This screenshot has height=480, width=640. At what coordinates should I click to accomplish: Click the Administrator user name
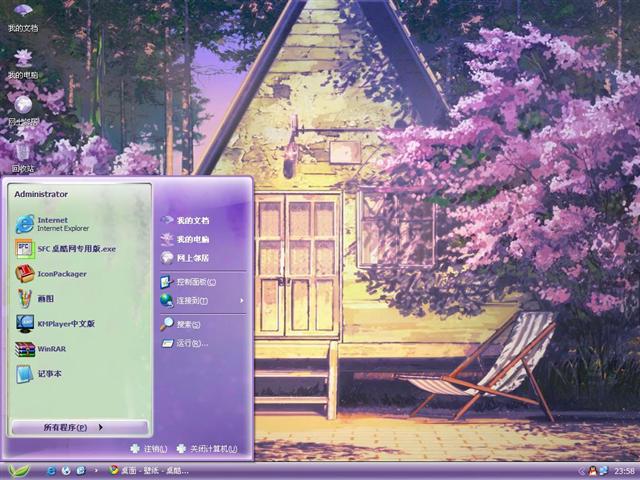pyautogui.click(x=41, y=194)
